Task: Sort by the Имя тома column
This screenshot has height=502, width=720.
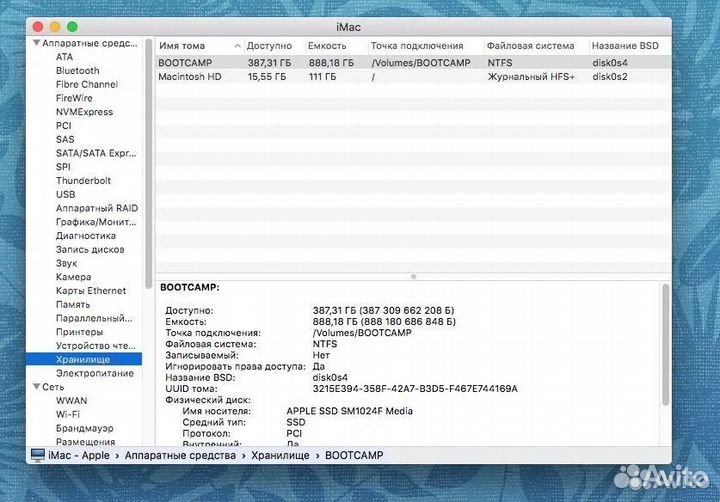Action: coord(199,46)
